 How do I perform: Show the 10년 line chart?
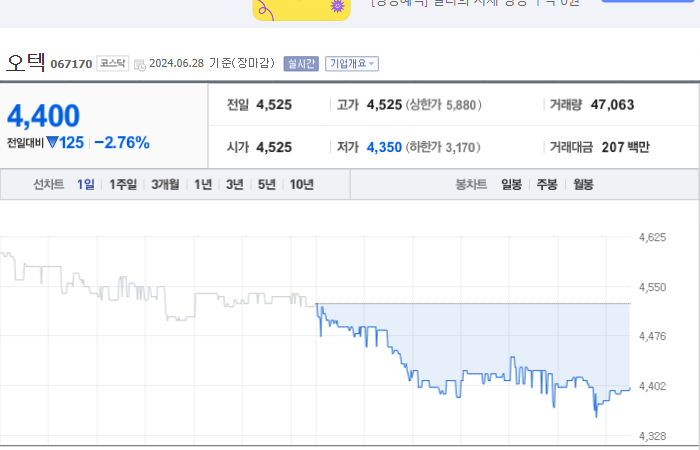tap(302, 184)
